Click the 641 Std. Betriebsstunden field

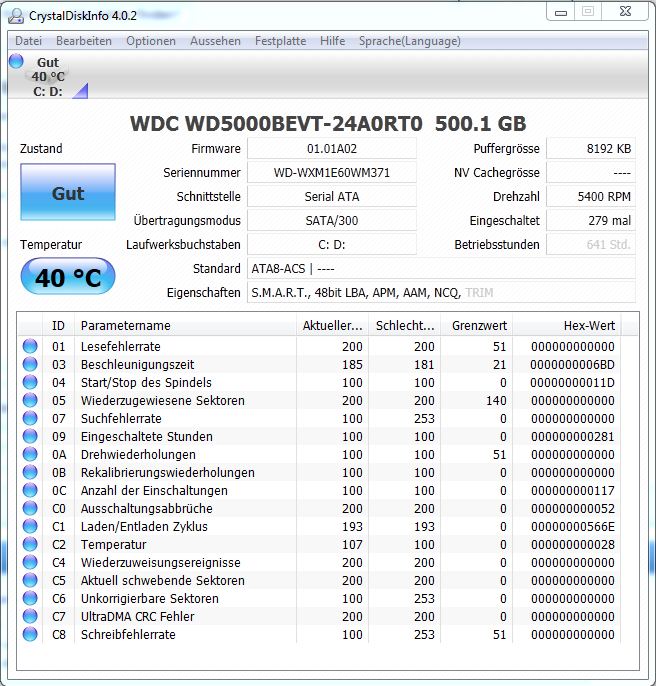[591, 245]
